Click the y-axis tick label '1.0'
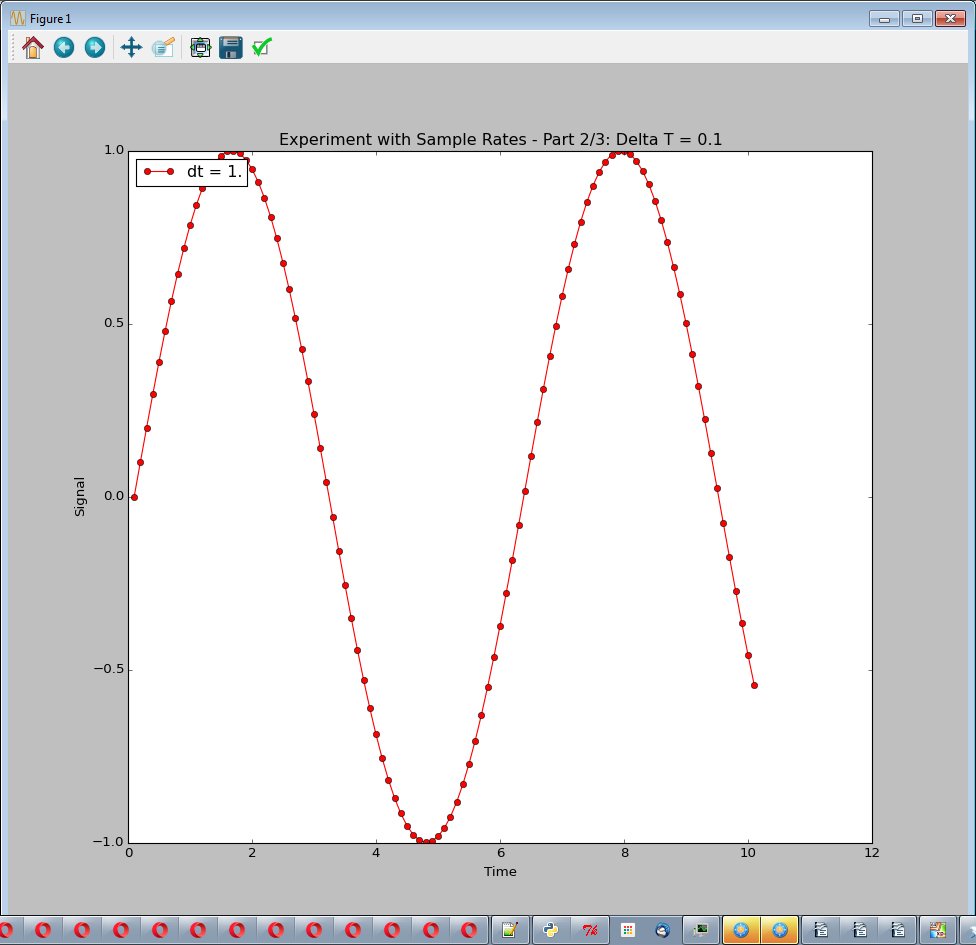 (114, 150)
